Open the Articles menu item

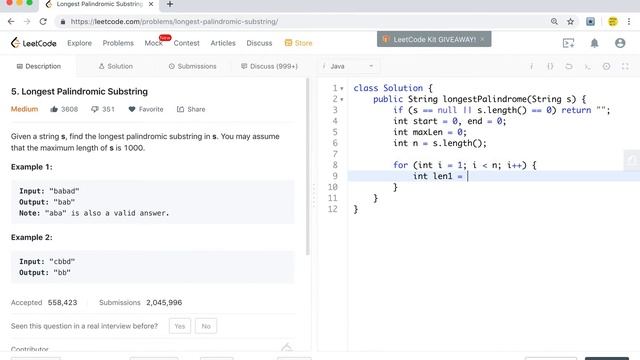tap(223, 43)
